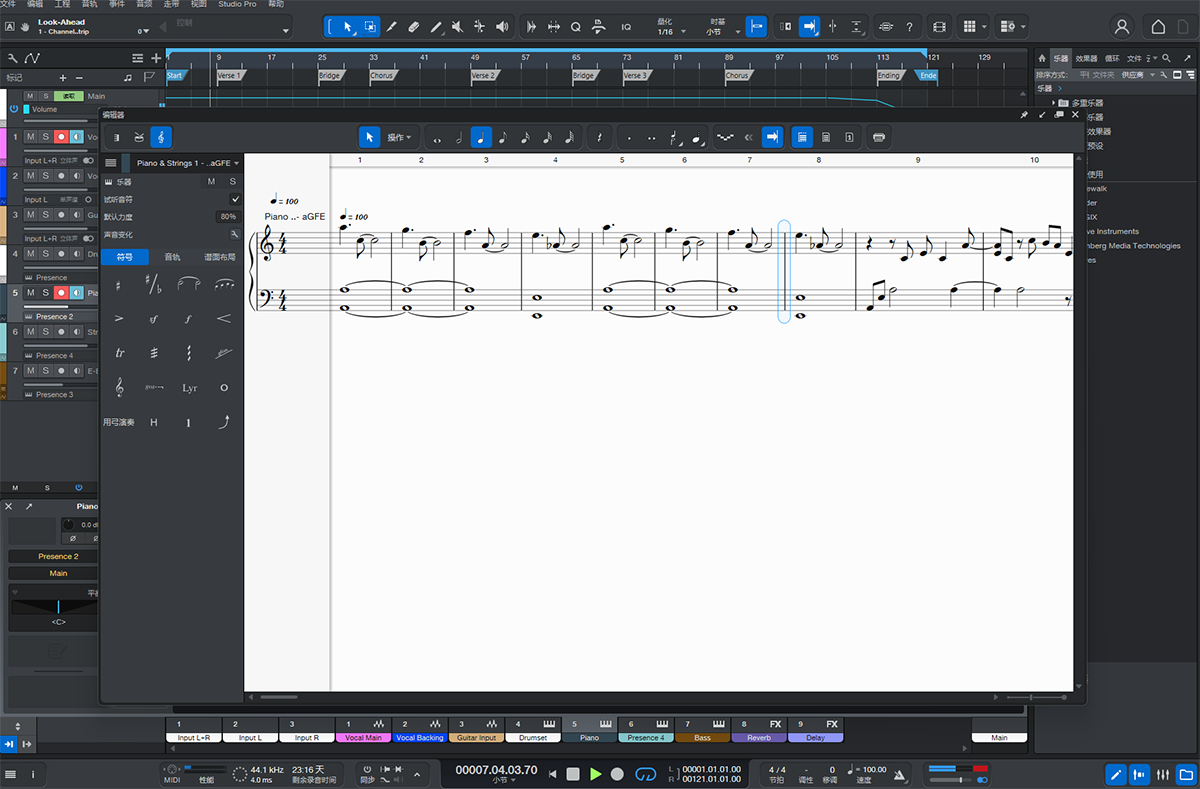Click stop in transport

pyautogui.click(x=573, y=774)
